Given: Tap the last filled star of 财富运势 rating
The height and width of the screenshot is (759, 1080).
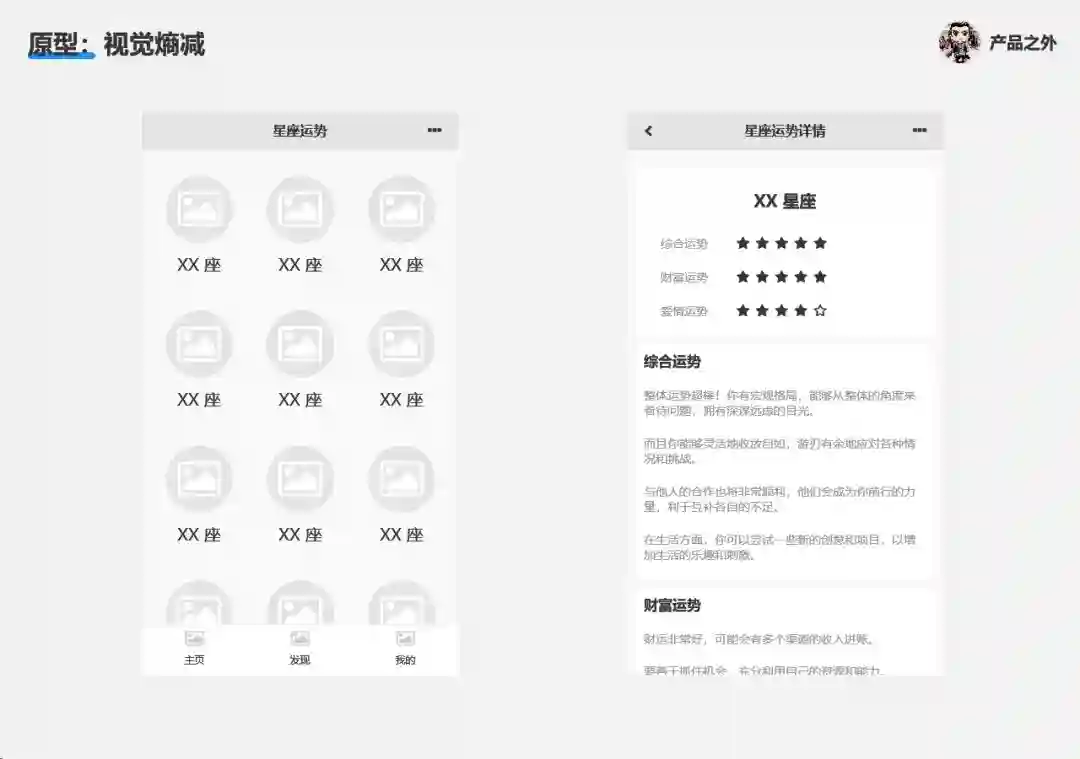Looking at the screenshot, I should (x=821, y=276).
